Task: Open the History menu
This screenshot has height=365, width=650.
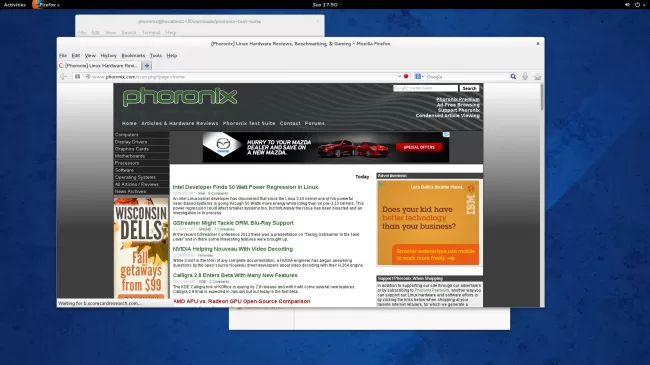Action: [109, 56]
